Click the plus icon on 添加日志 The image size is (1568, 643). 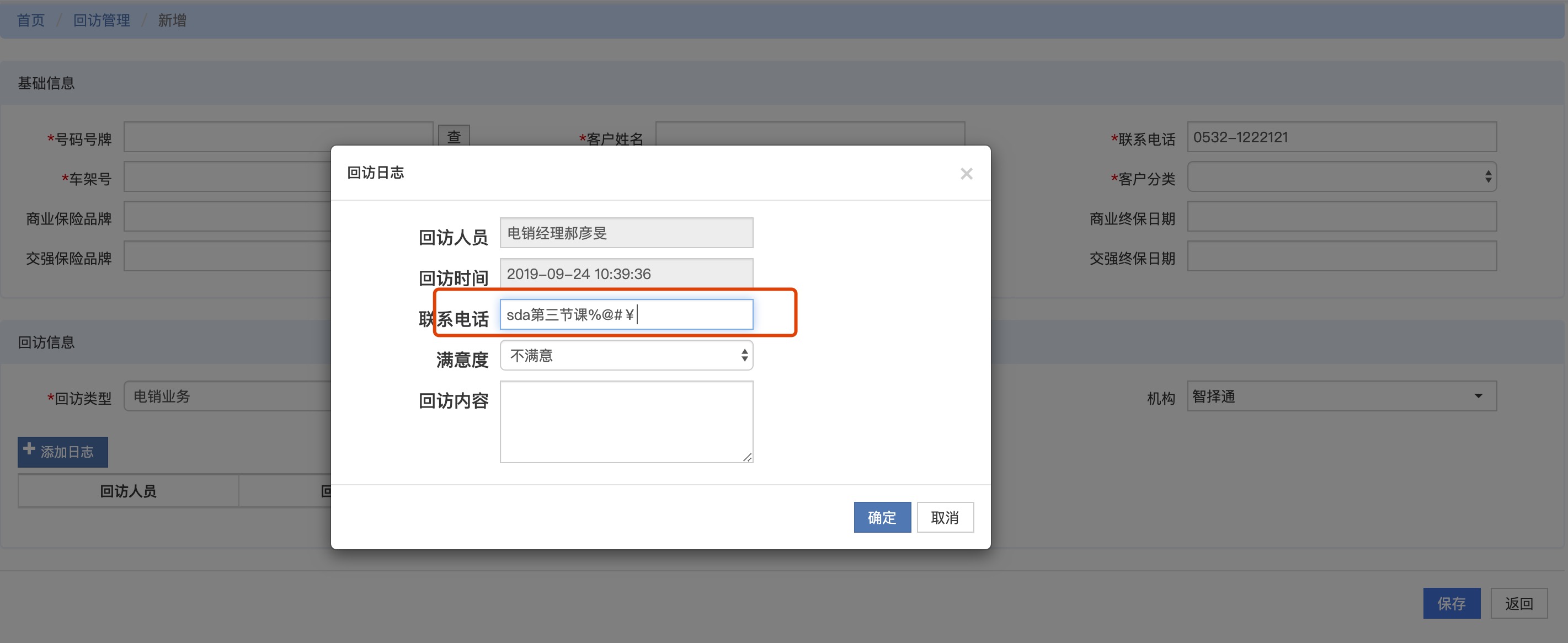point(29,449)
